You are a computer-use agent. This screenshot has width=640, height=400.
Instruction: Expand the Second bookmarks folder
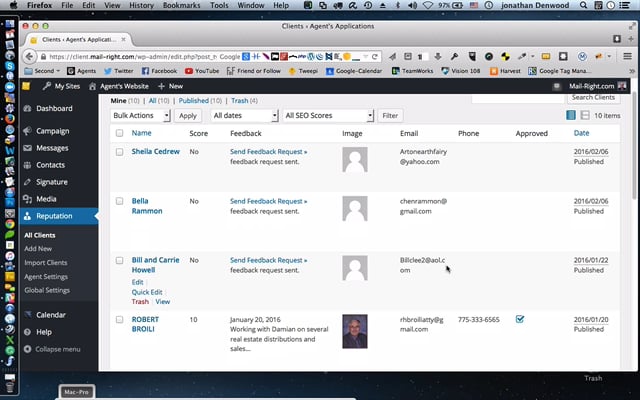coord(42,71)
